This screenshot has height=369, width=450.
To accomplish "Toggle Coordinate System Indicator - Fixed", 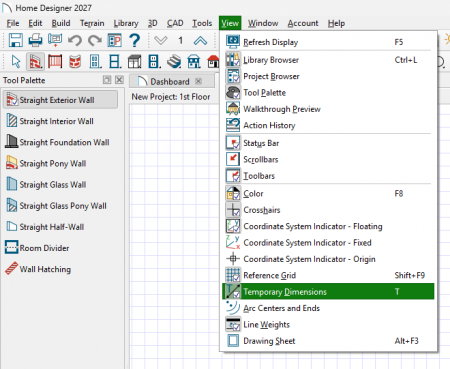I will (328, 243).
